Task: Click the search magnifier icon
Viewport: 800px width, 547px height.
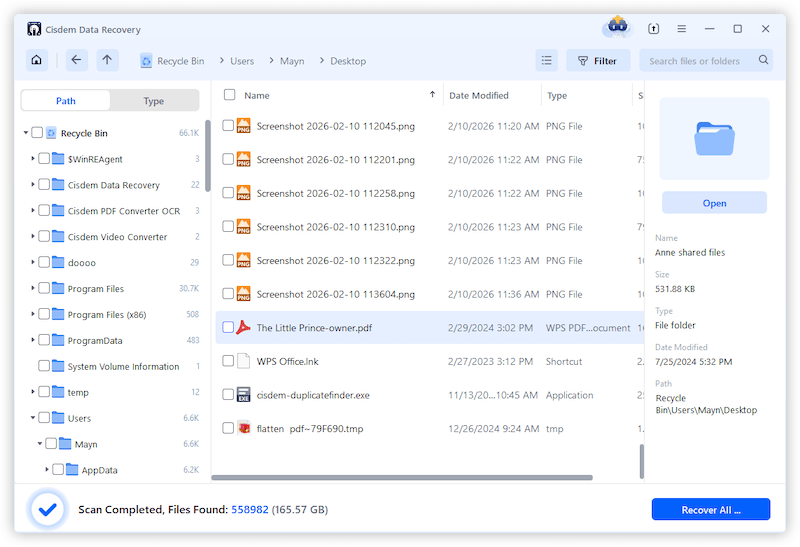Action: pos(763,60)
